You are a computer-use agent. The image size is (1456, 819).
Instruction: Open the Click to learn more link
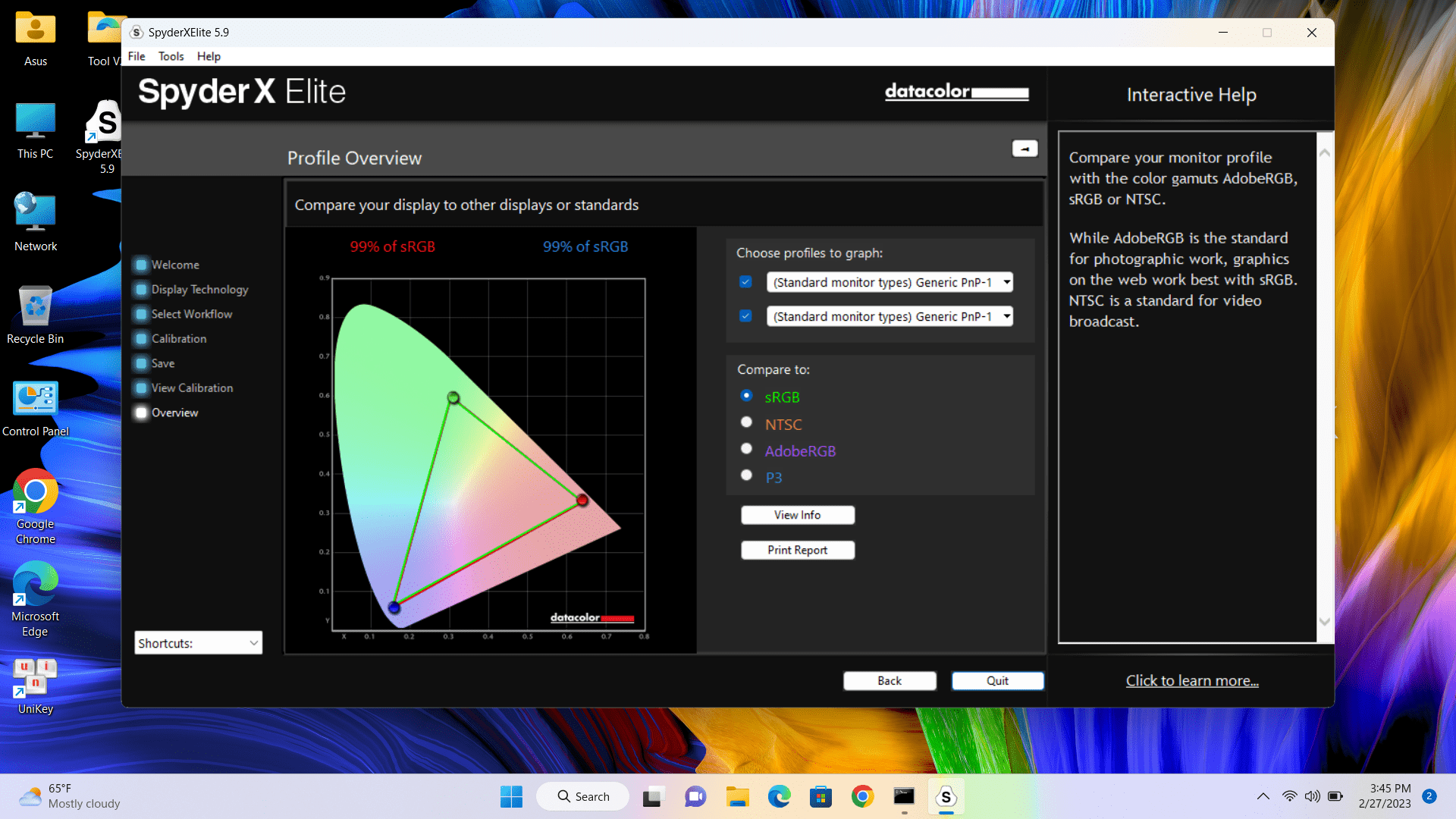1192,681
